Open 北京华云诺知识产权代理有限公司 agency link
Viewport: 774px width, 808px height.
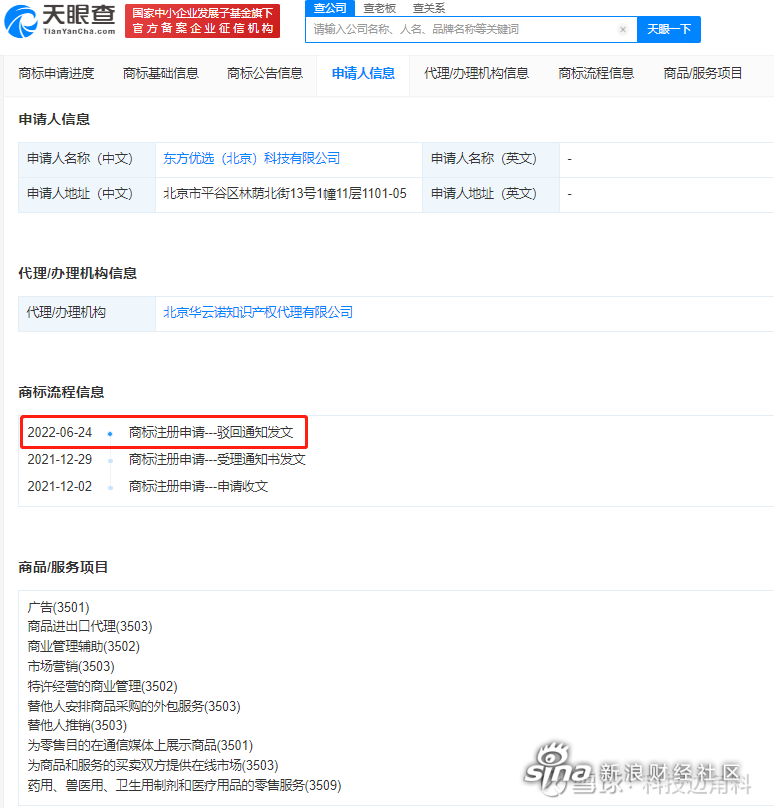click(258, 313)
